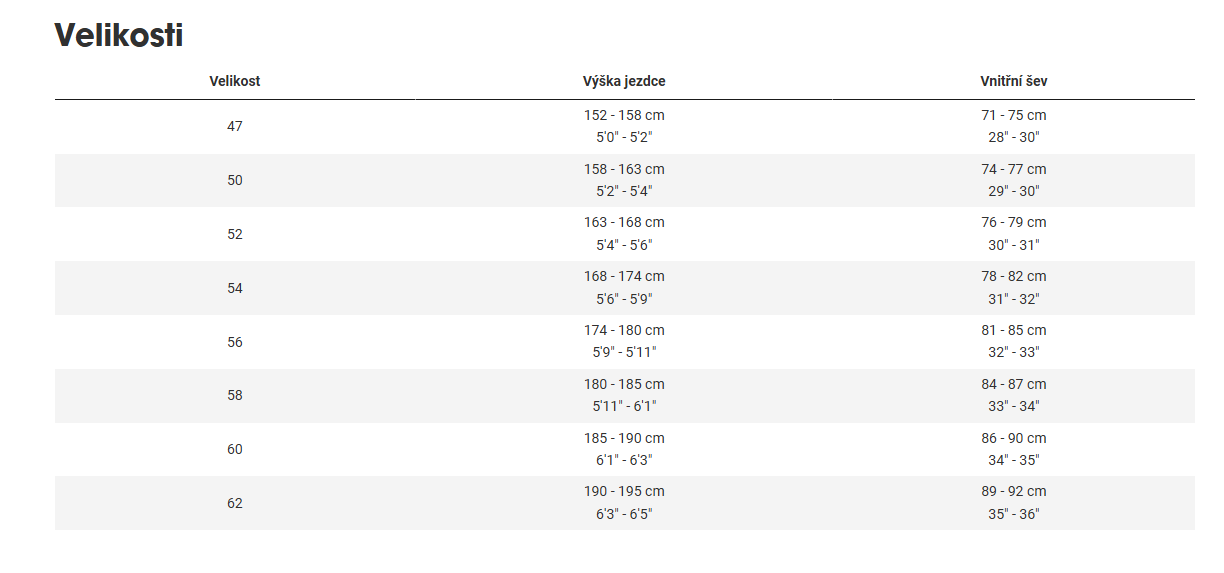Click the Velikost column header
The height and width of the screenshot is (573, 1224).
tap(235, 81)
